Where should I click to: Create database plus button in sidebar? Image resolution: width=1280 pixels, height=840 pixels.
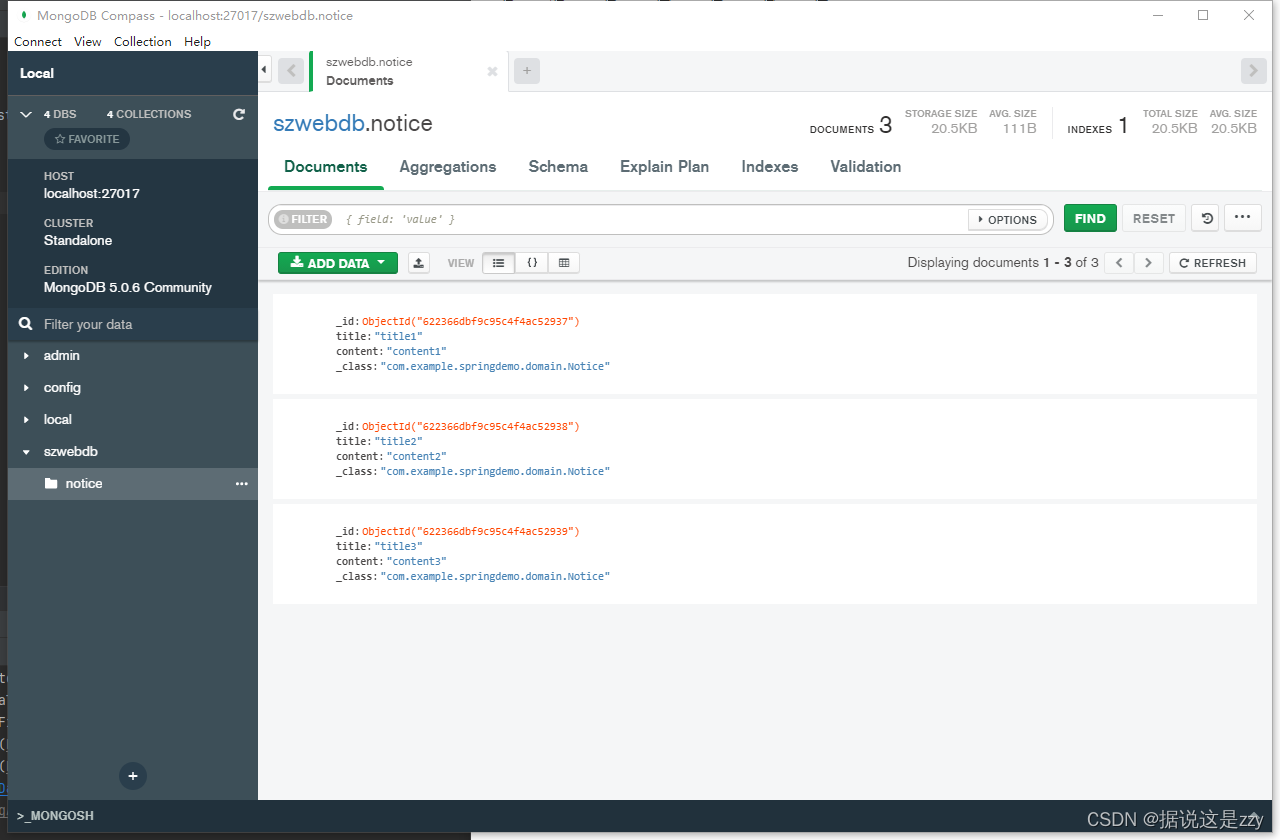click(133, 775)
